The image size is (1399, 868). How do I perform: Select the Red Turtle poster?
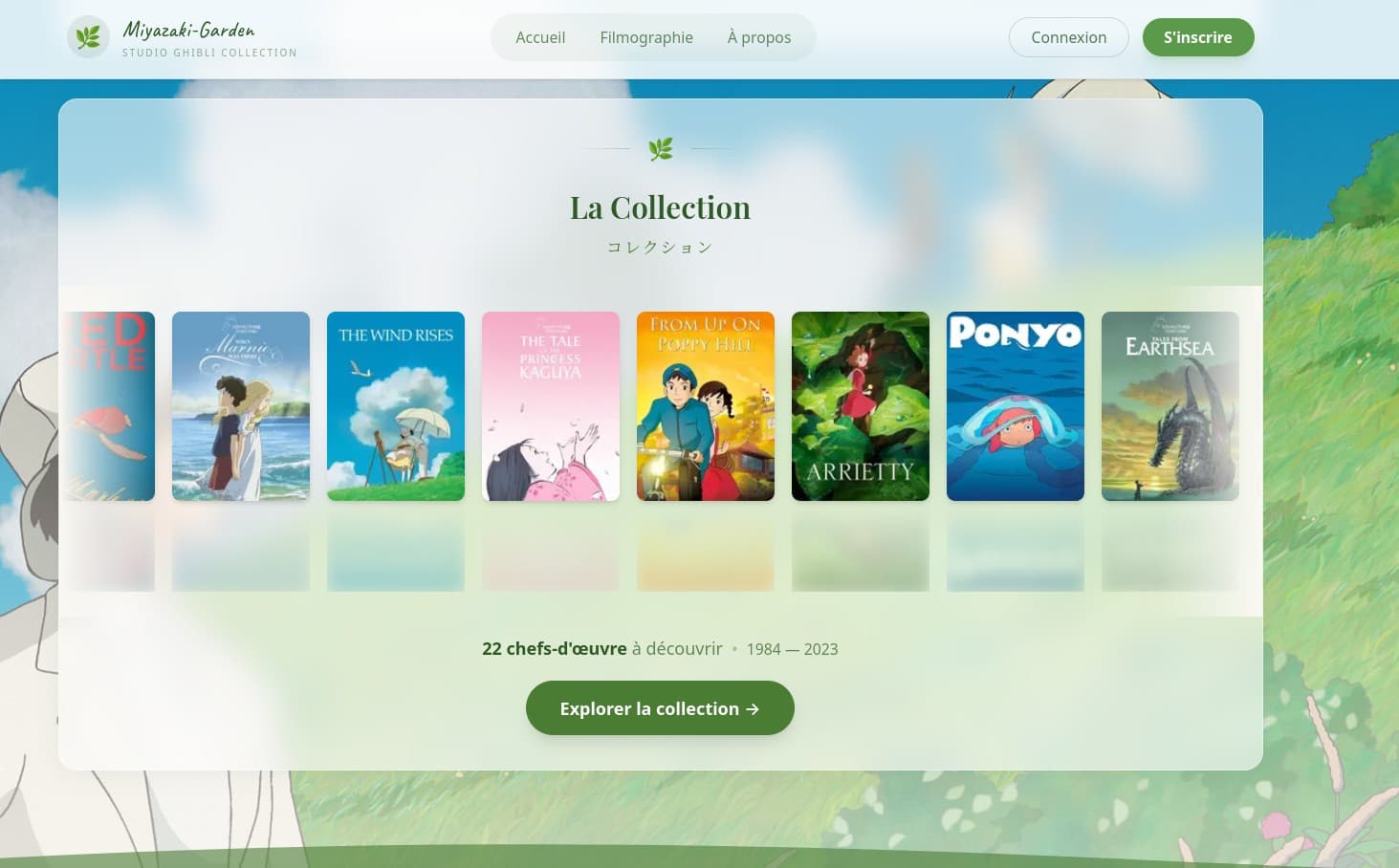[109, 406]
